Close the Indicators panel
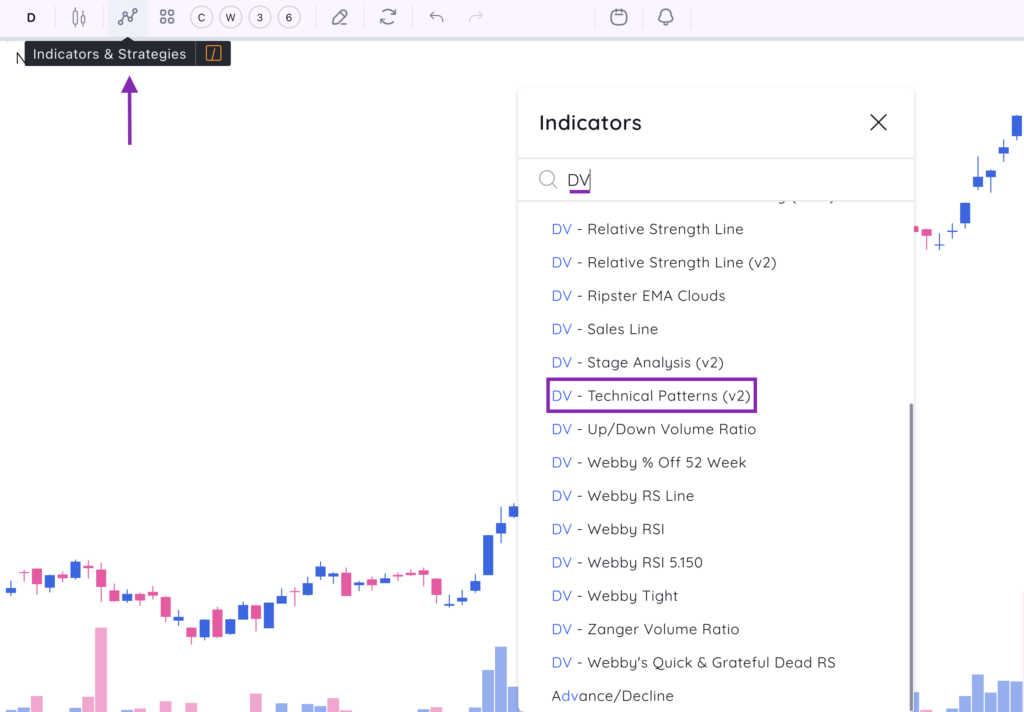The width and height of the screenshot is (1024, 712). 878,122
